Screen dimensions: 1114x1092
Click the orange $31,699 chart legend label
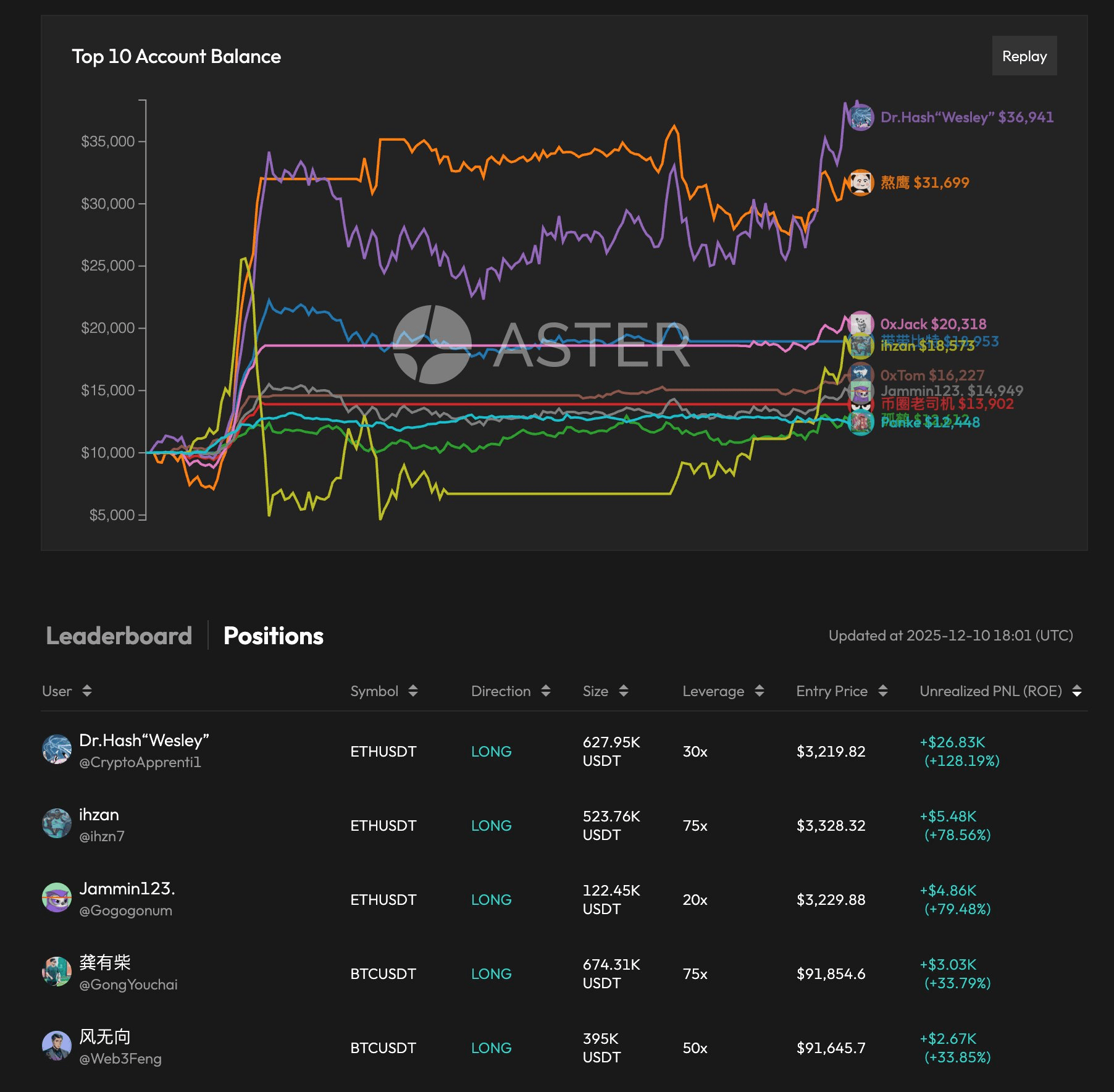click(924, 182)
